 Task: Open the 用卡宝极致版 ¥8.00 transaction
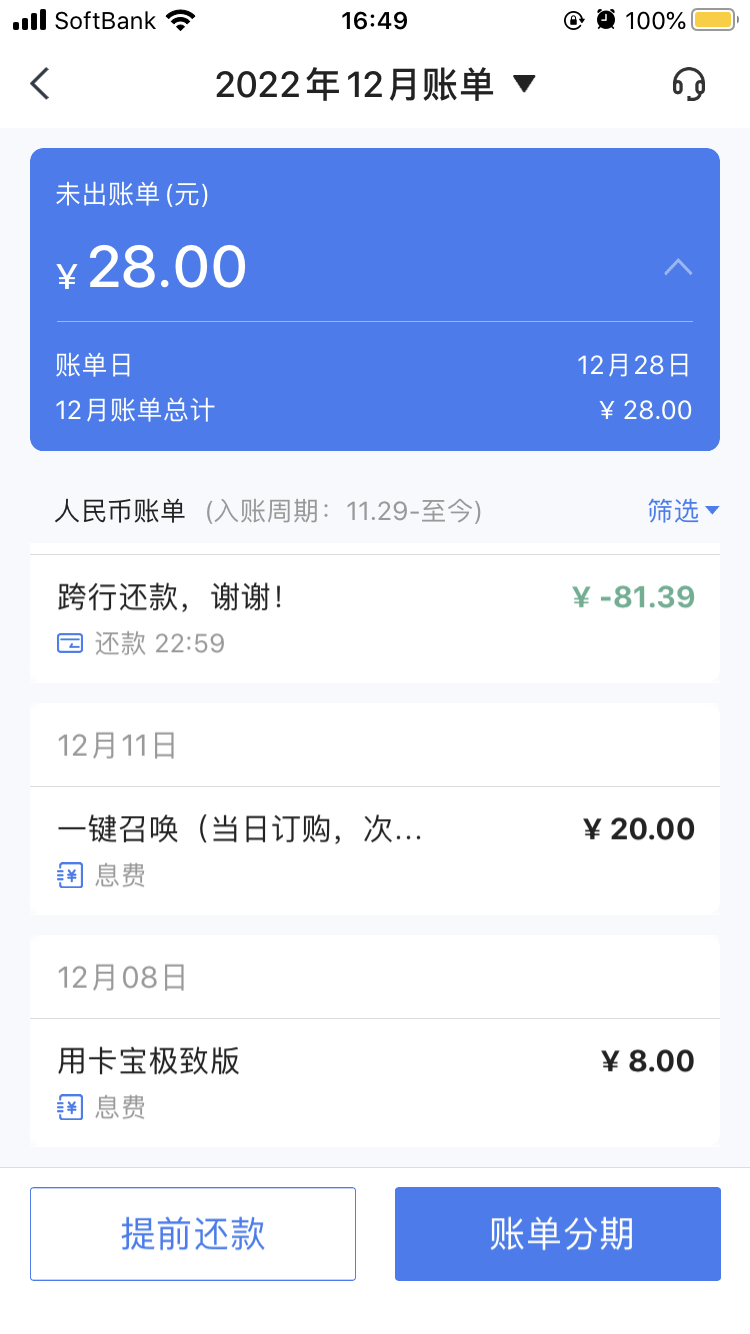click(x=375, y=1082)
